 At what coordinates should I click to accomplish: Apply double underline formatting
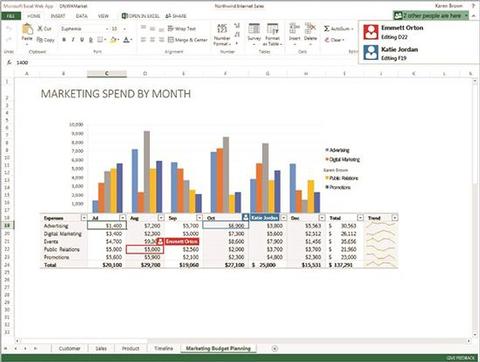point(91,40)
